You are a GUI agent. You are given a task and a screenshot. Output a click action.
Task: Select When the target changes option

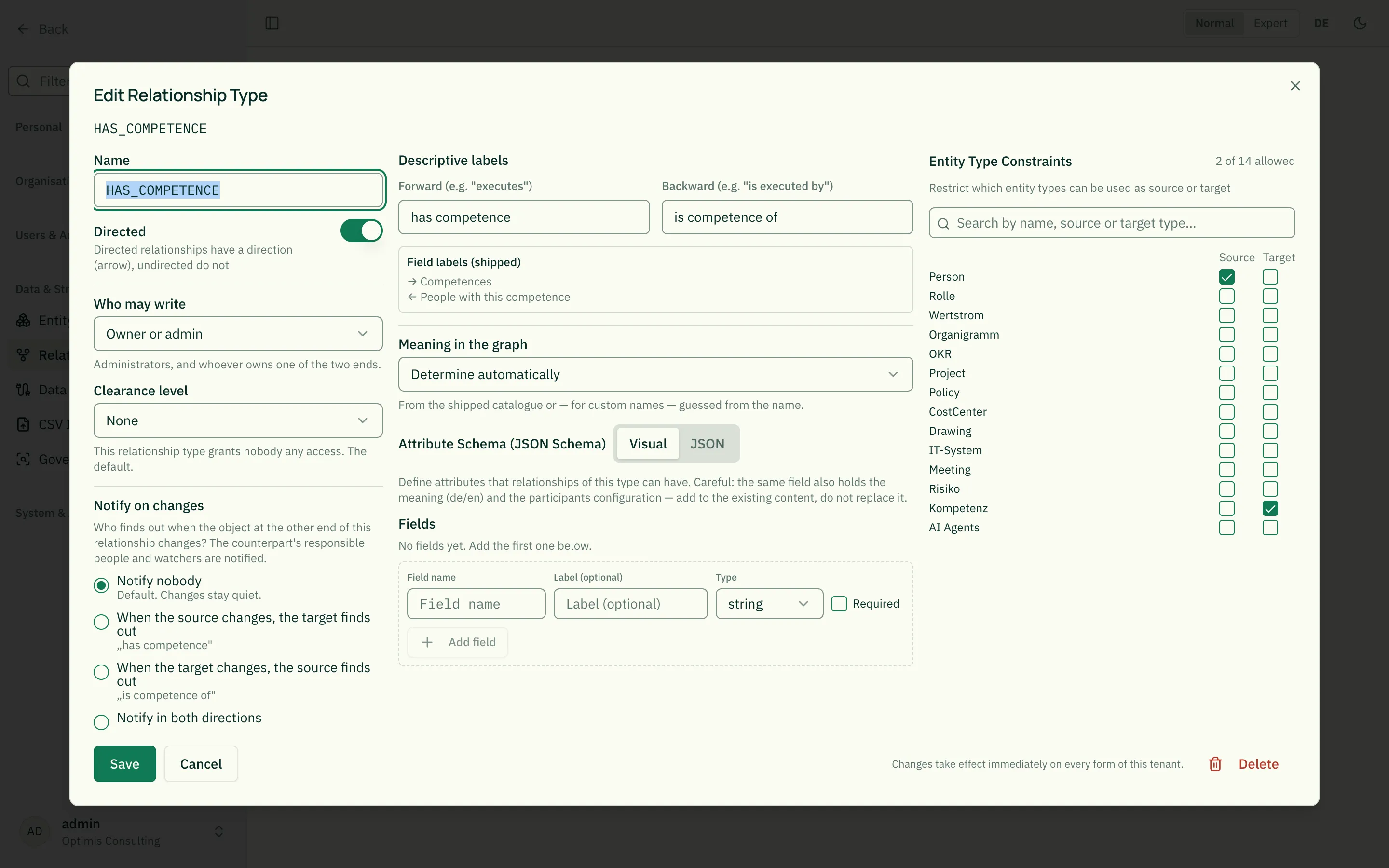click(101, 672)
